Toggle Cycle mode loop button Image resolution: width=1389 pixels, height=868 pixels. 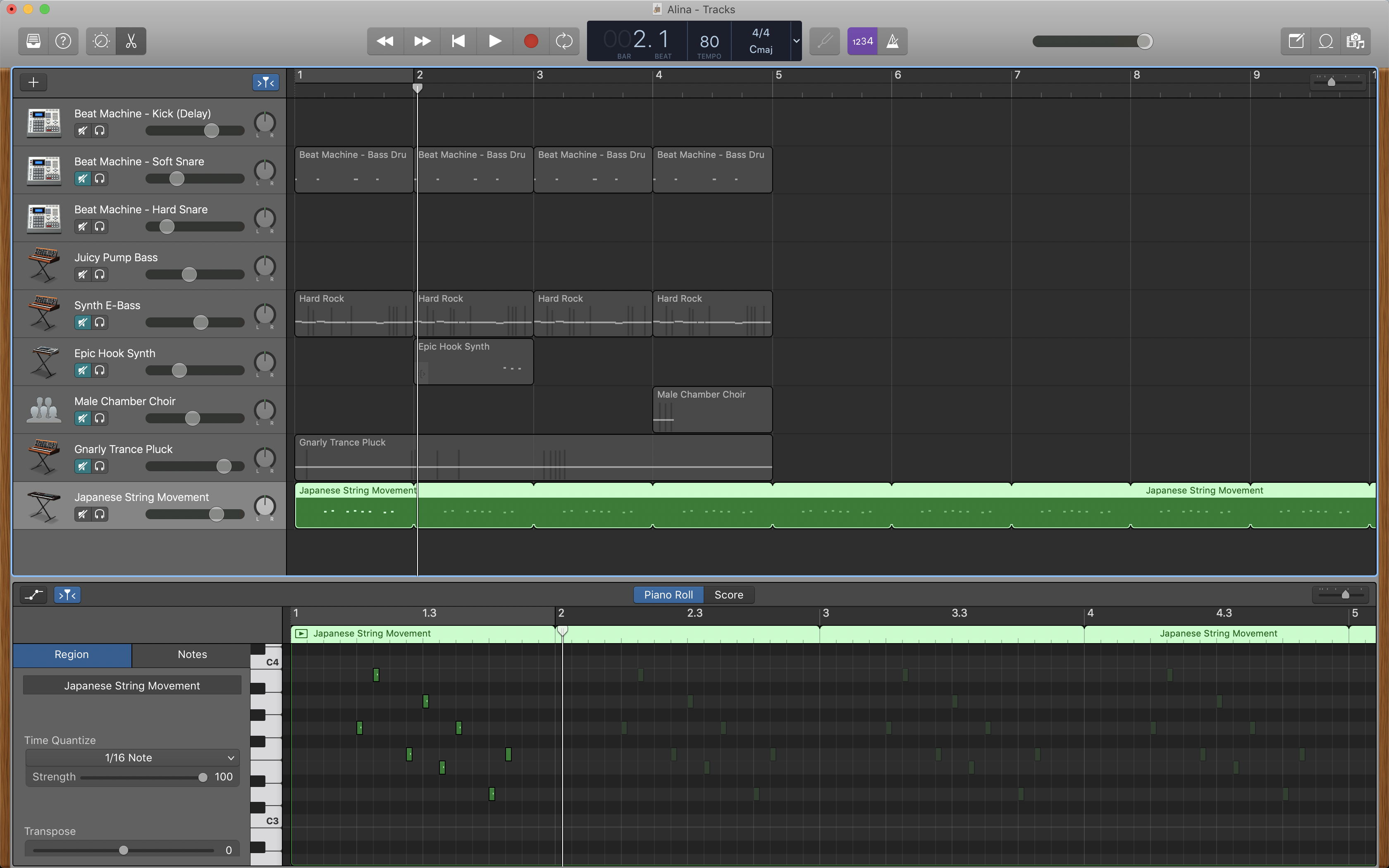563,41
